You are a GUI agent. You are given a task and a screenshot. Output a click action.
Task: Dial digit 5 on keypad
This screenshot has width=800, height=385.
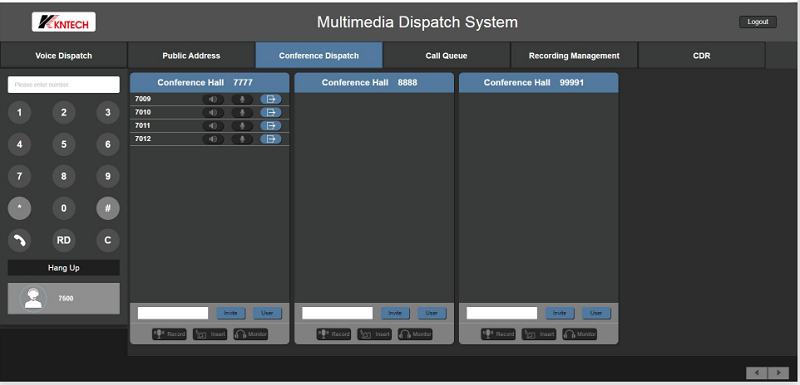click(64, 144)
